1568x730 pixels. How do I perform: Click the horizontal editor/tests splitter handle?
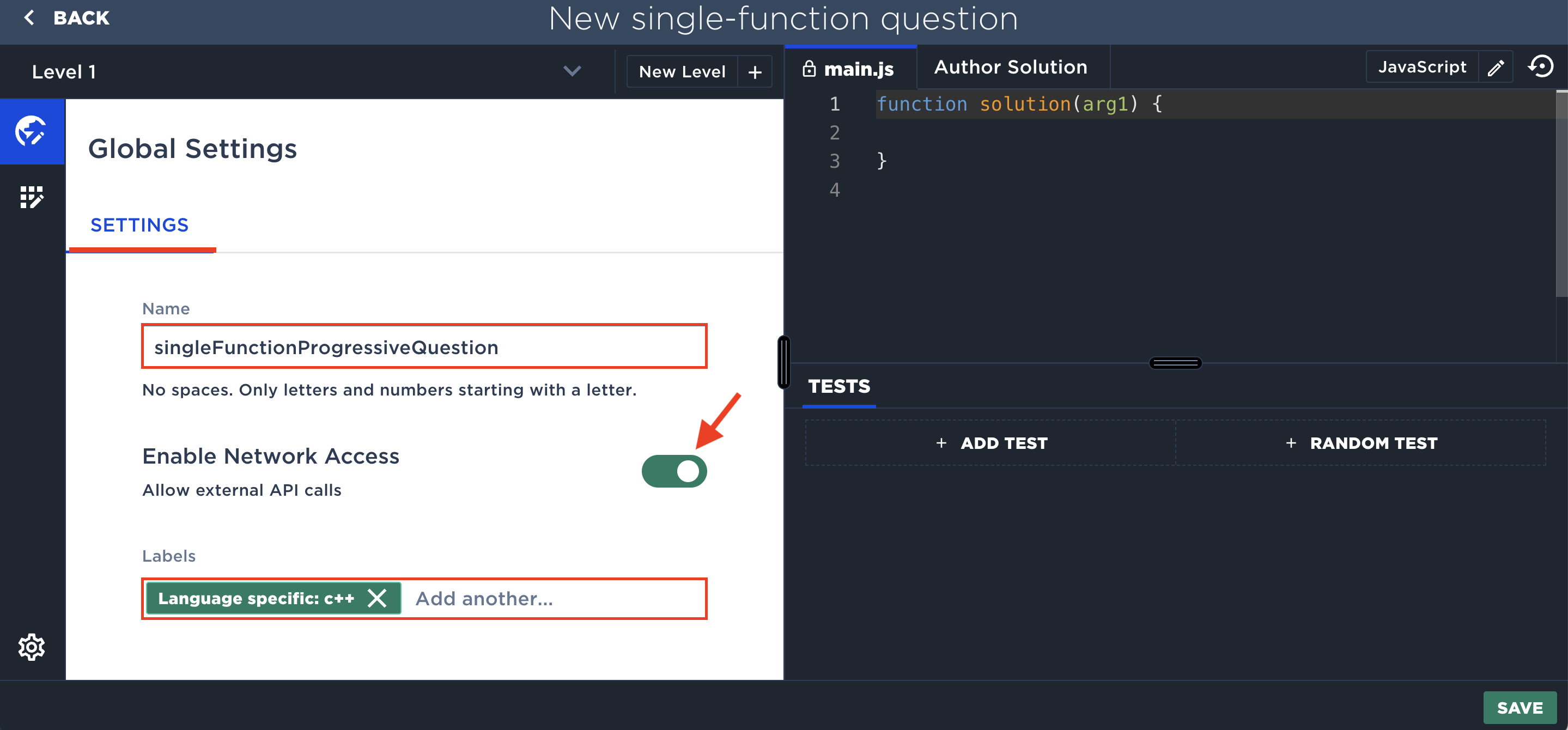[1175, 363]
